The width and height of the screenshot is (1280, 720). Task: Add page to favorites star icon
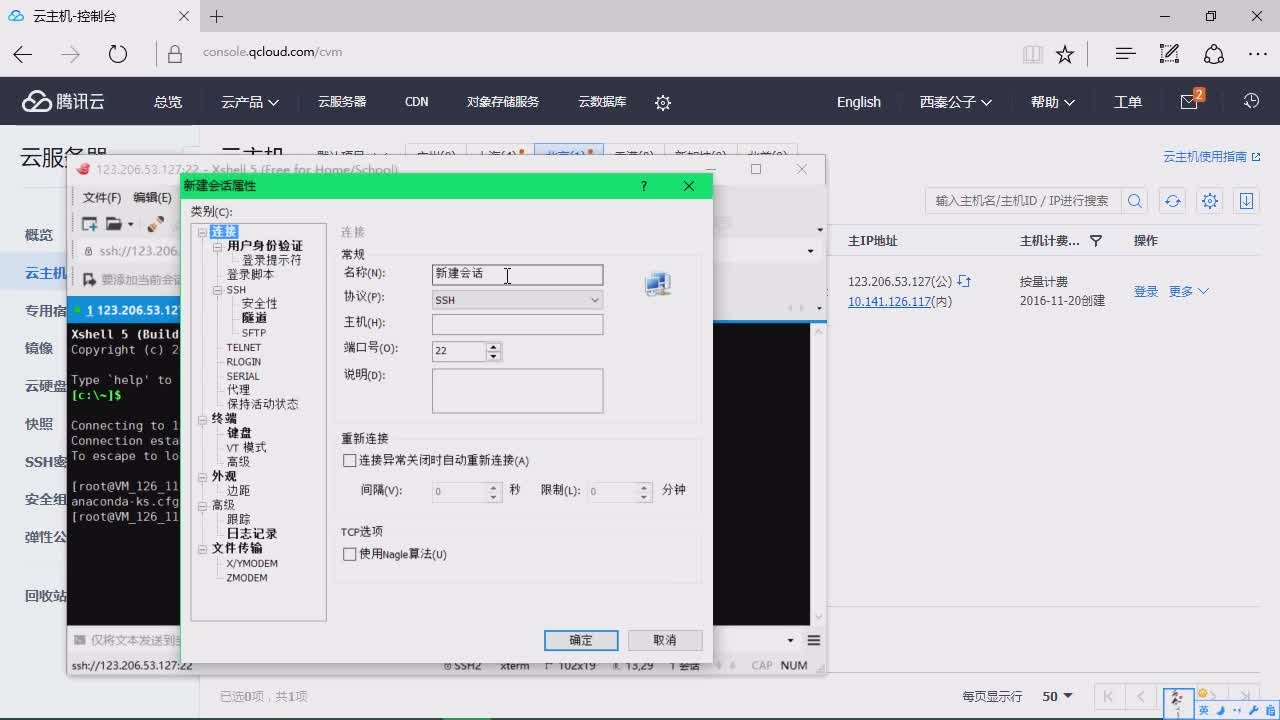tap(1065, 54)
